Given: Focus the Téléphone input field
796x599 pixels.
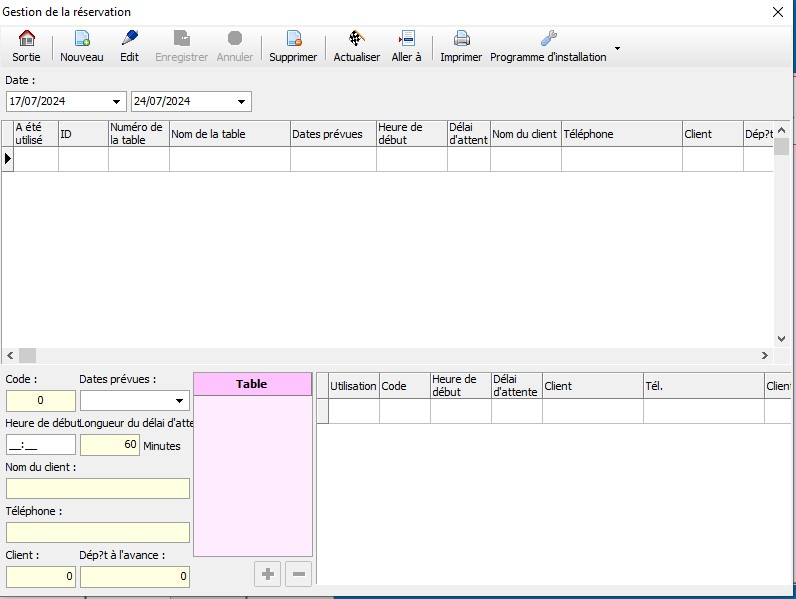Looking at the screenshot, I should pyautogui.click(x=97, y=532).
